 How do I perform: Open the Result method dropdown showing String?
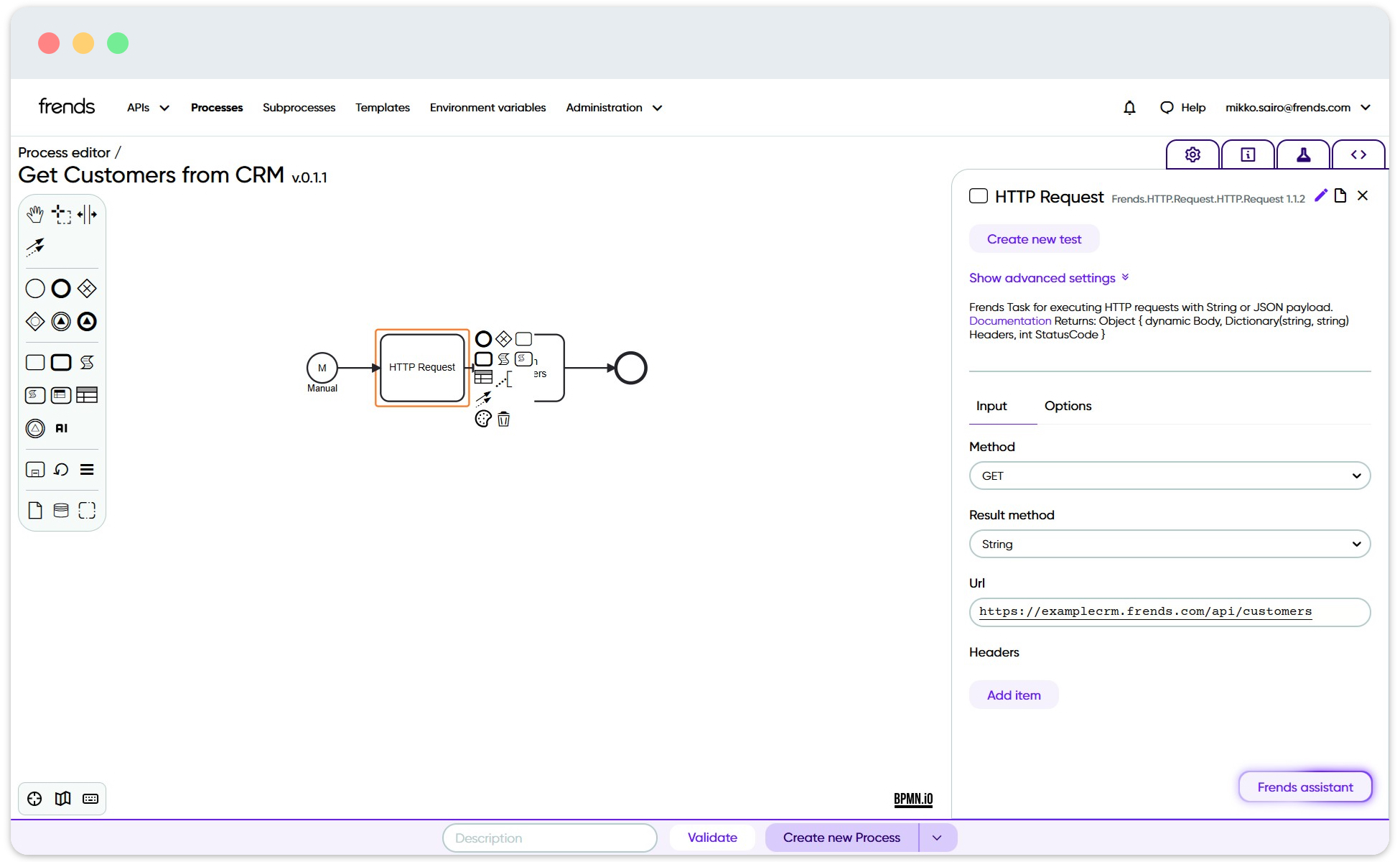[1169, 544]
